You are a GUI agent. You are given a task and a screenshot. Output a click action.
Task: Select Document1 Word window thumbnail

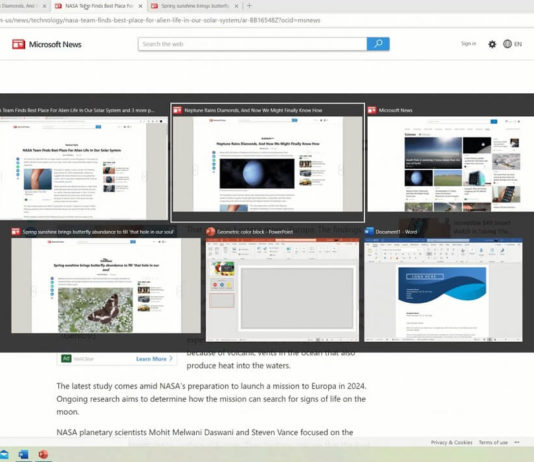click(x=443, y=284)
